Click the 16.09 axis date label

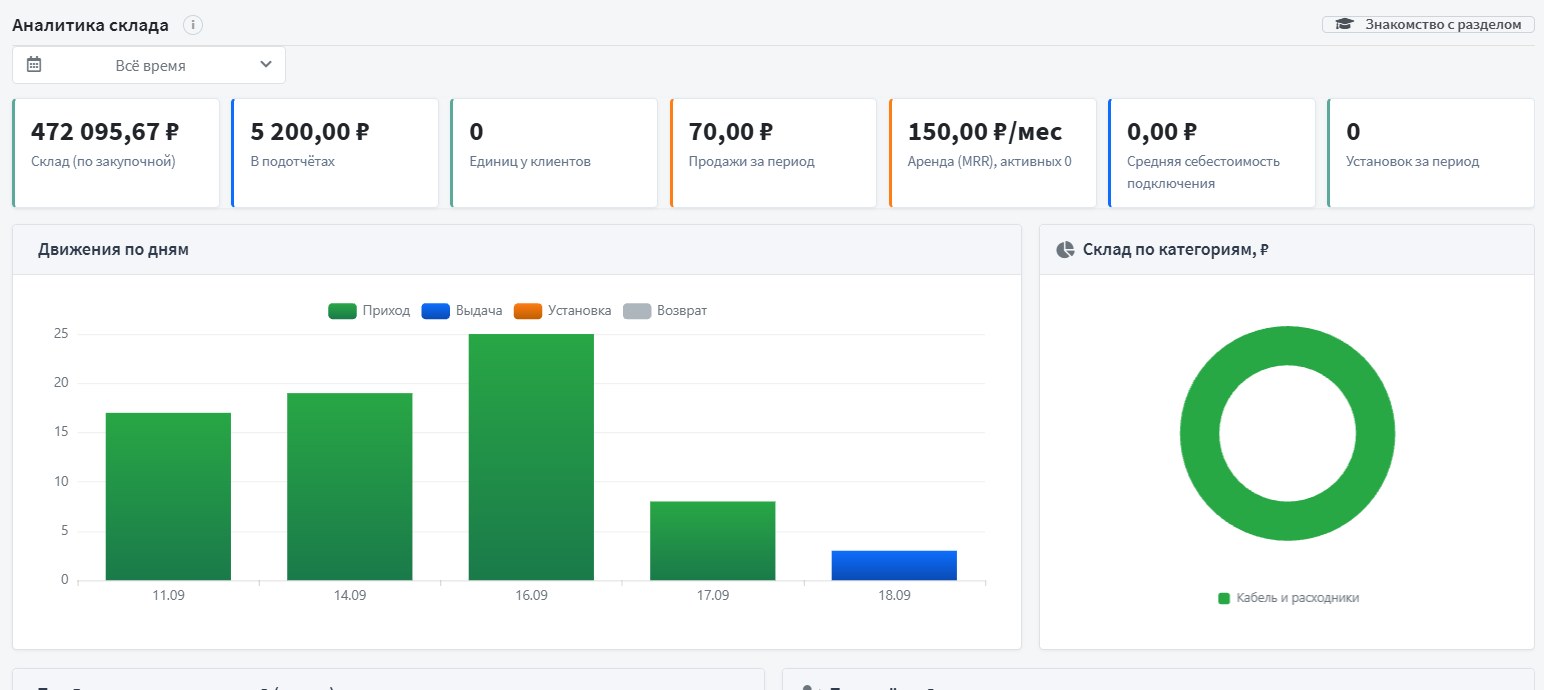[531, 595]
